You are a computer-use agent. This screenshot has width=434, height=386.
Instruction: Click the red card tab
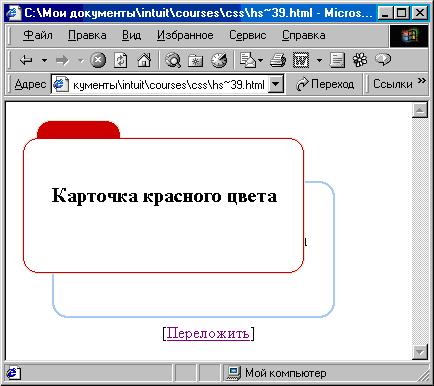tap(78, 130)
